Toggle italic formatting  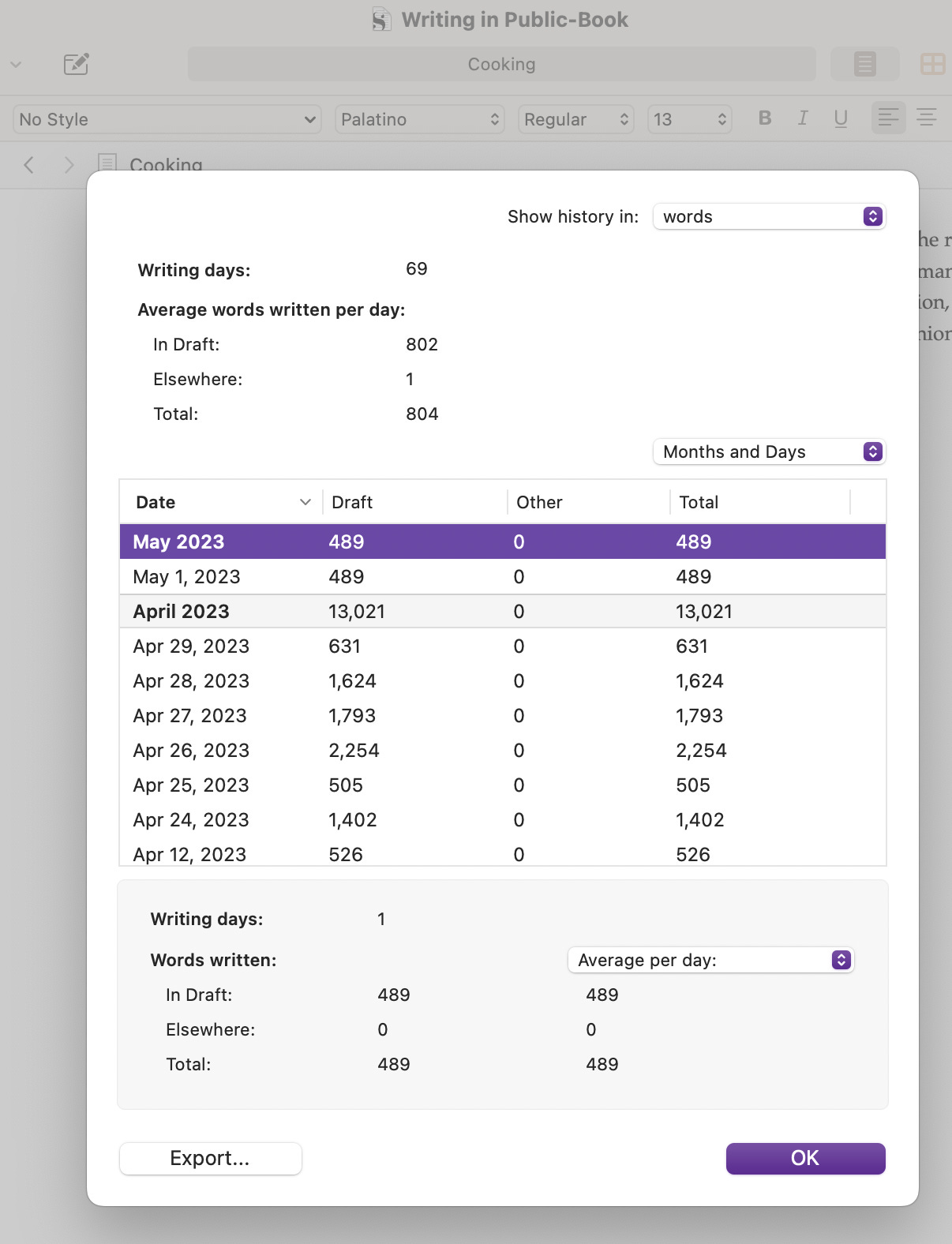pos(803,118)
